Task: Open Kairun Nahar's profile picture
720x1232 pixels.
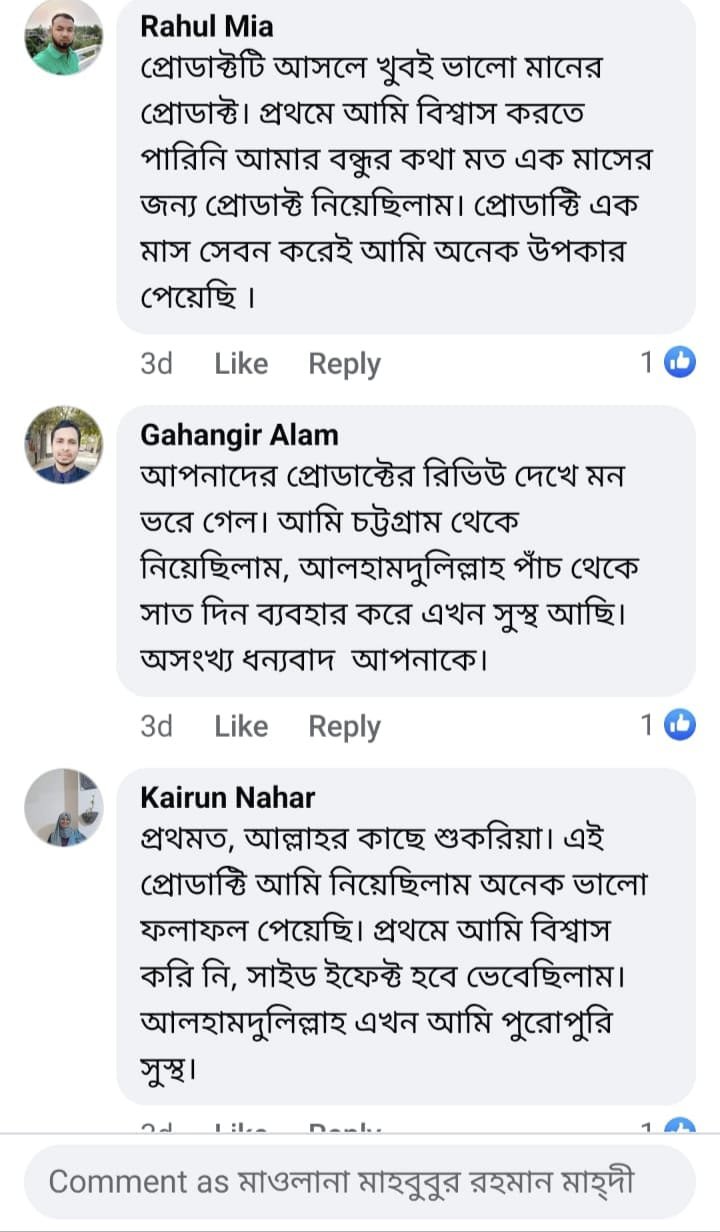Action: 63,807
